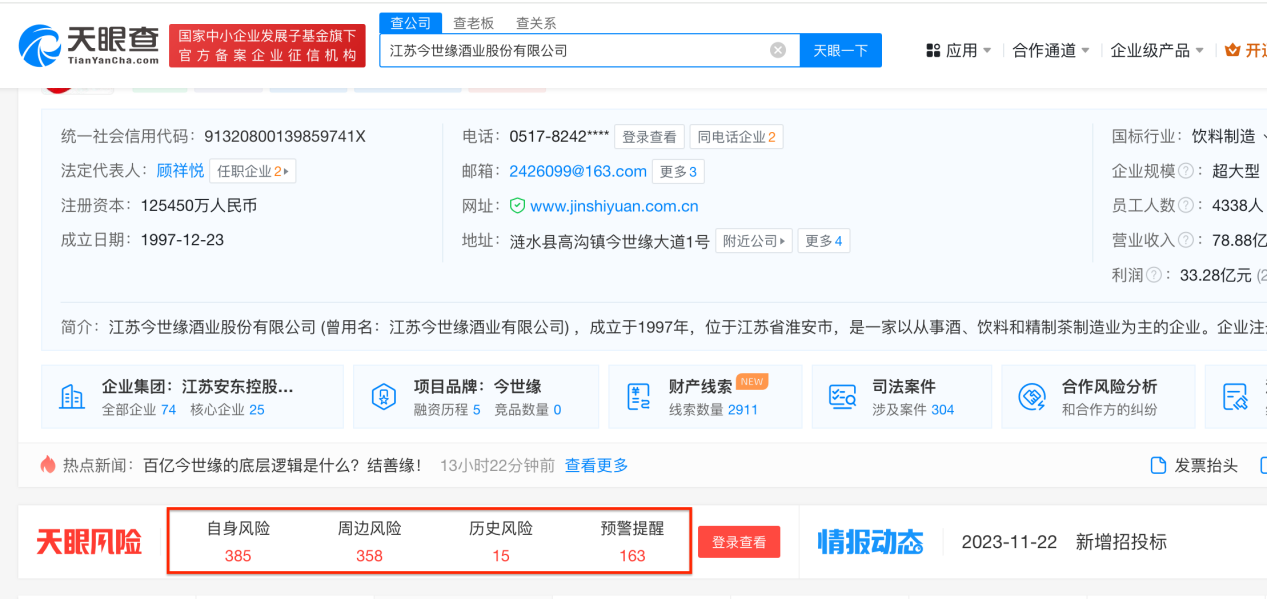Click the 和合作方的纠纷 subtitle

point(1109,409)
